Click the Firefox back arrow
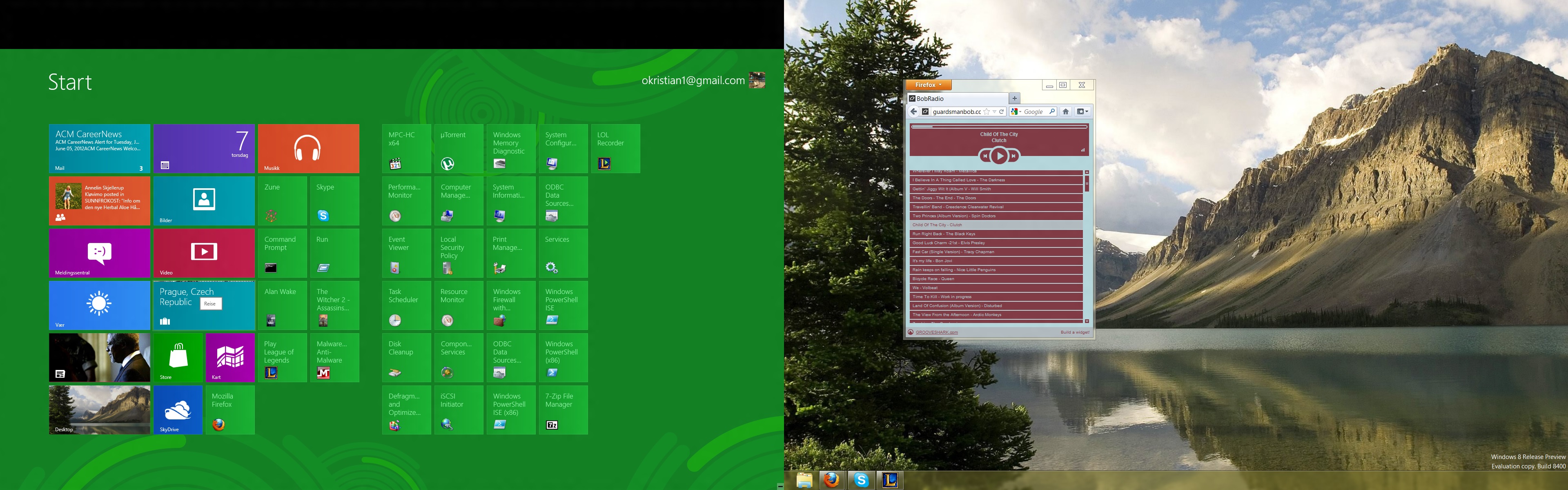Image resolution: width=1568 pixels, height=490 pixels. tap(914, 111)
